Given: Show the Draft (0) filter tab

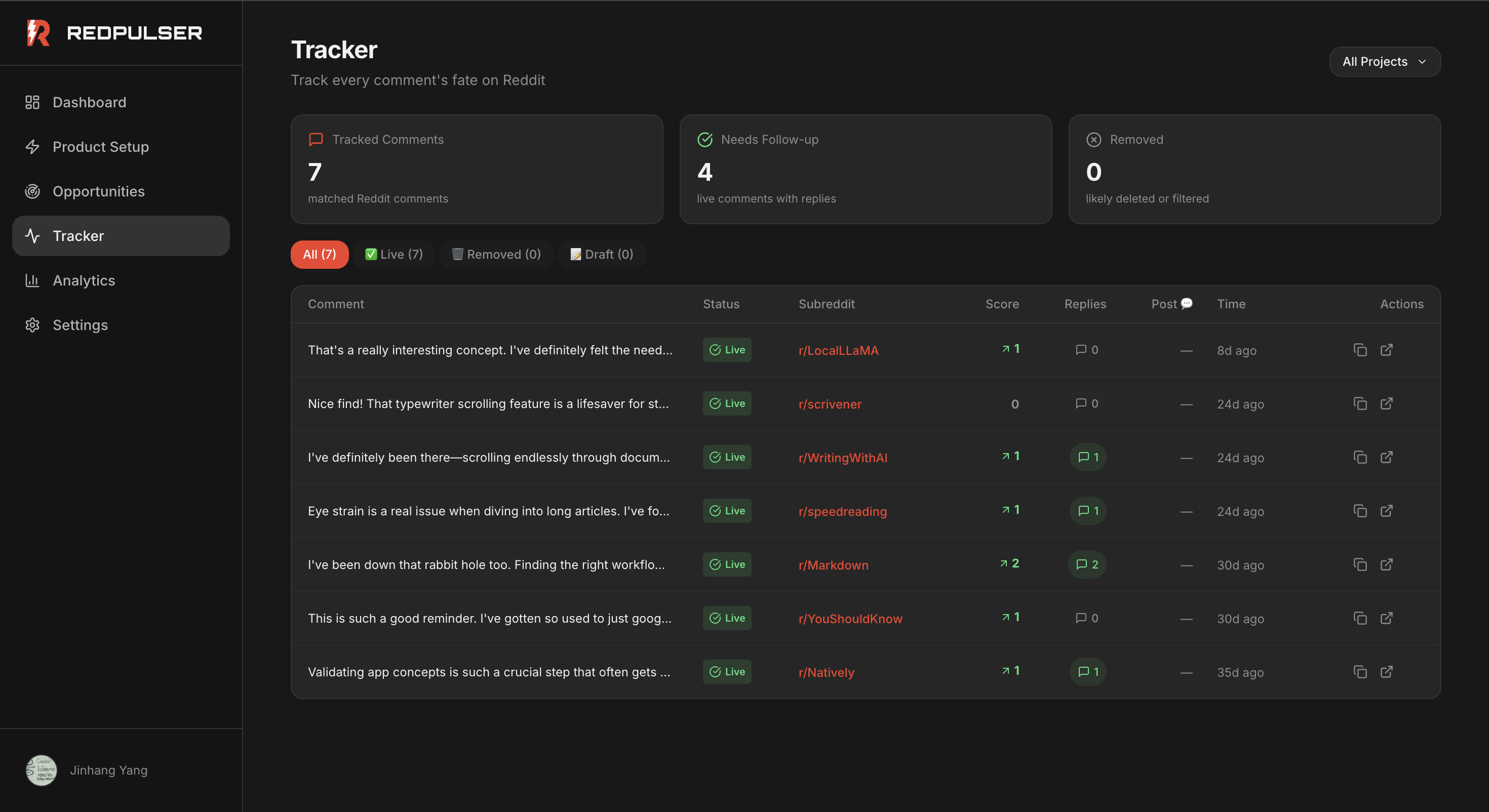Looking at the screenshot, I should pyautogui.click(x=601, y=254).
